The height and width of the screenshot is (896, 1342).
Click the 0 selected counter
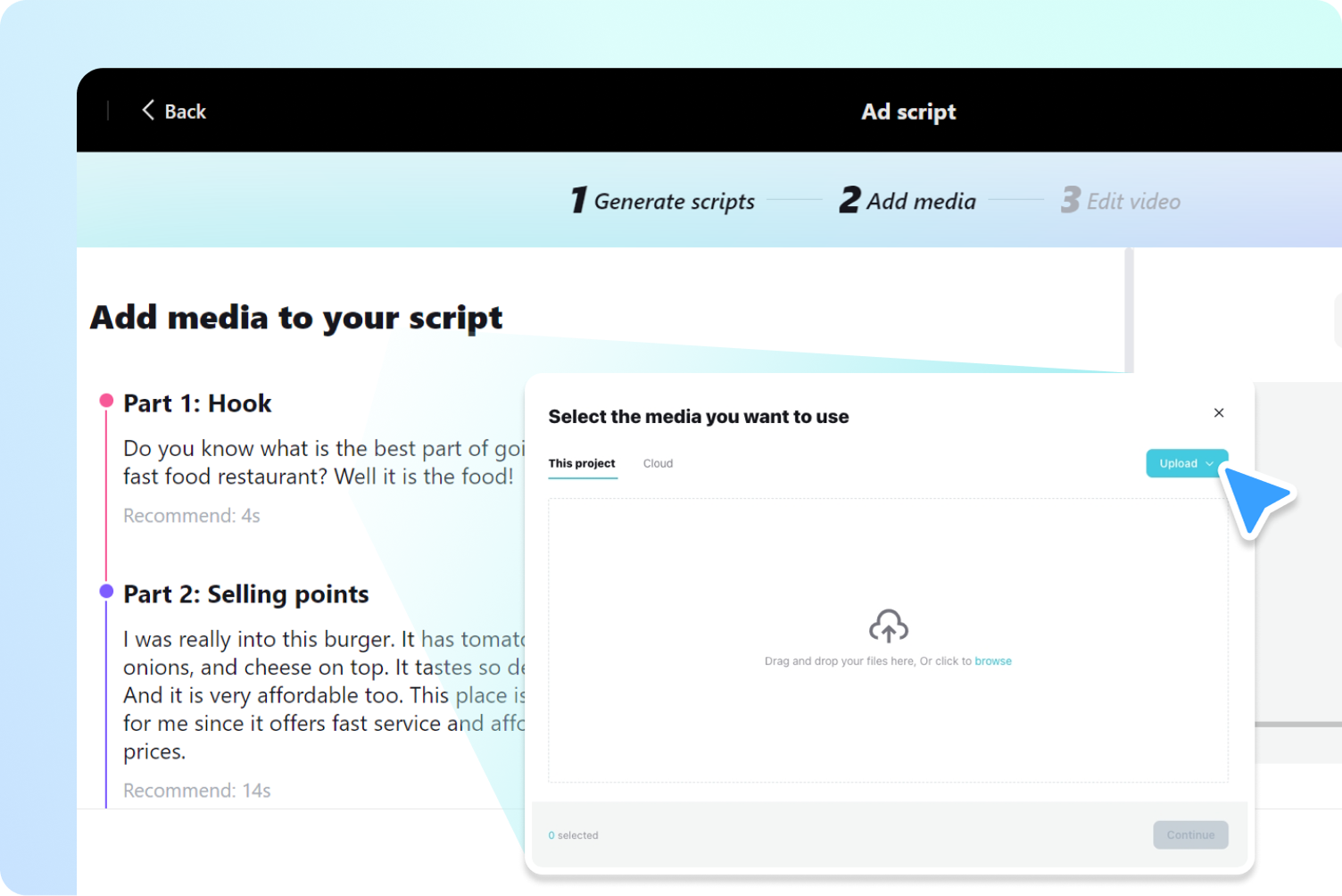(573, 835)
